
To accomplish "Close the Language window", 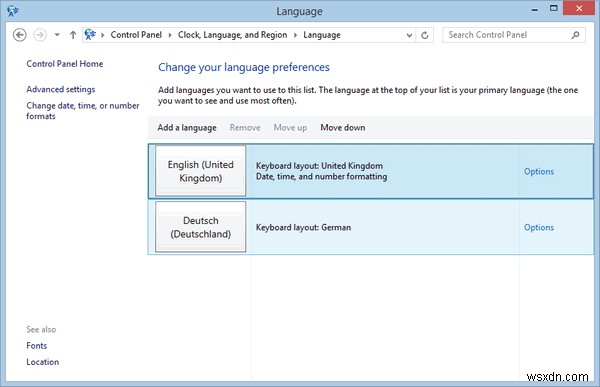I will click(579, 8).
